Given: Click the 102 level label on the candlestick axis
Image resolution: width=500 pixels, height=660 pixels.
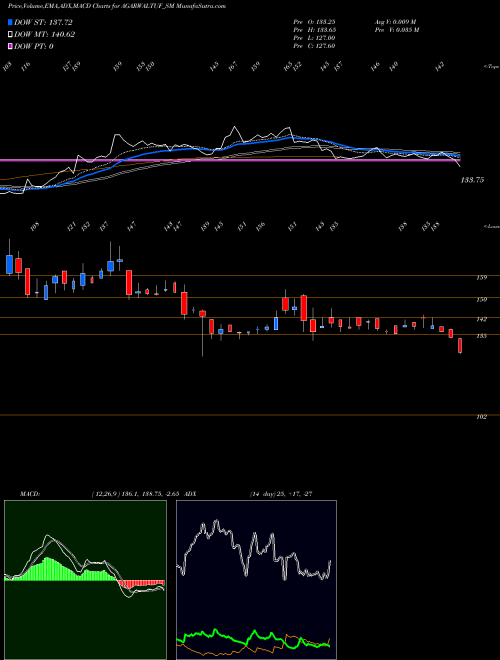Looking at the screenshot, I should [481, 416].
